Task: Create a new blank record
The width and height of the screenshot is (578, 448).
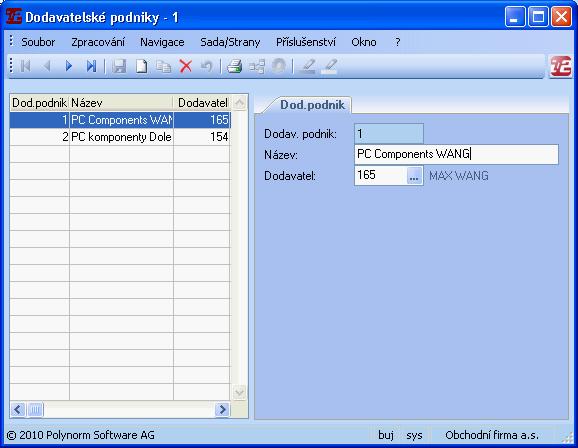Action: [x=142, y=66]
